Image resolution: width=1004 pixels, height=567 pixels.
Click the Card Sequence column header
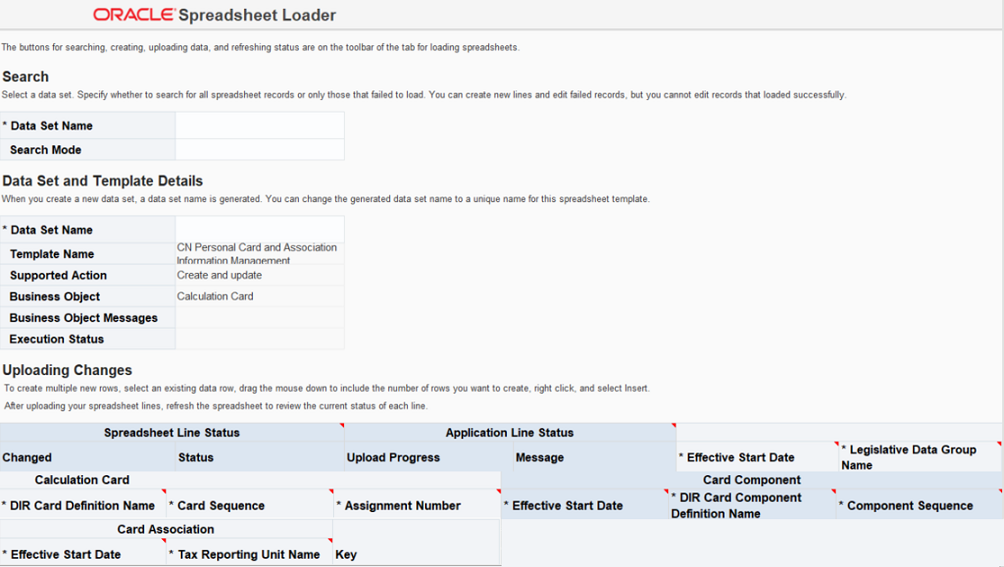tap(250, 505)
